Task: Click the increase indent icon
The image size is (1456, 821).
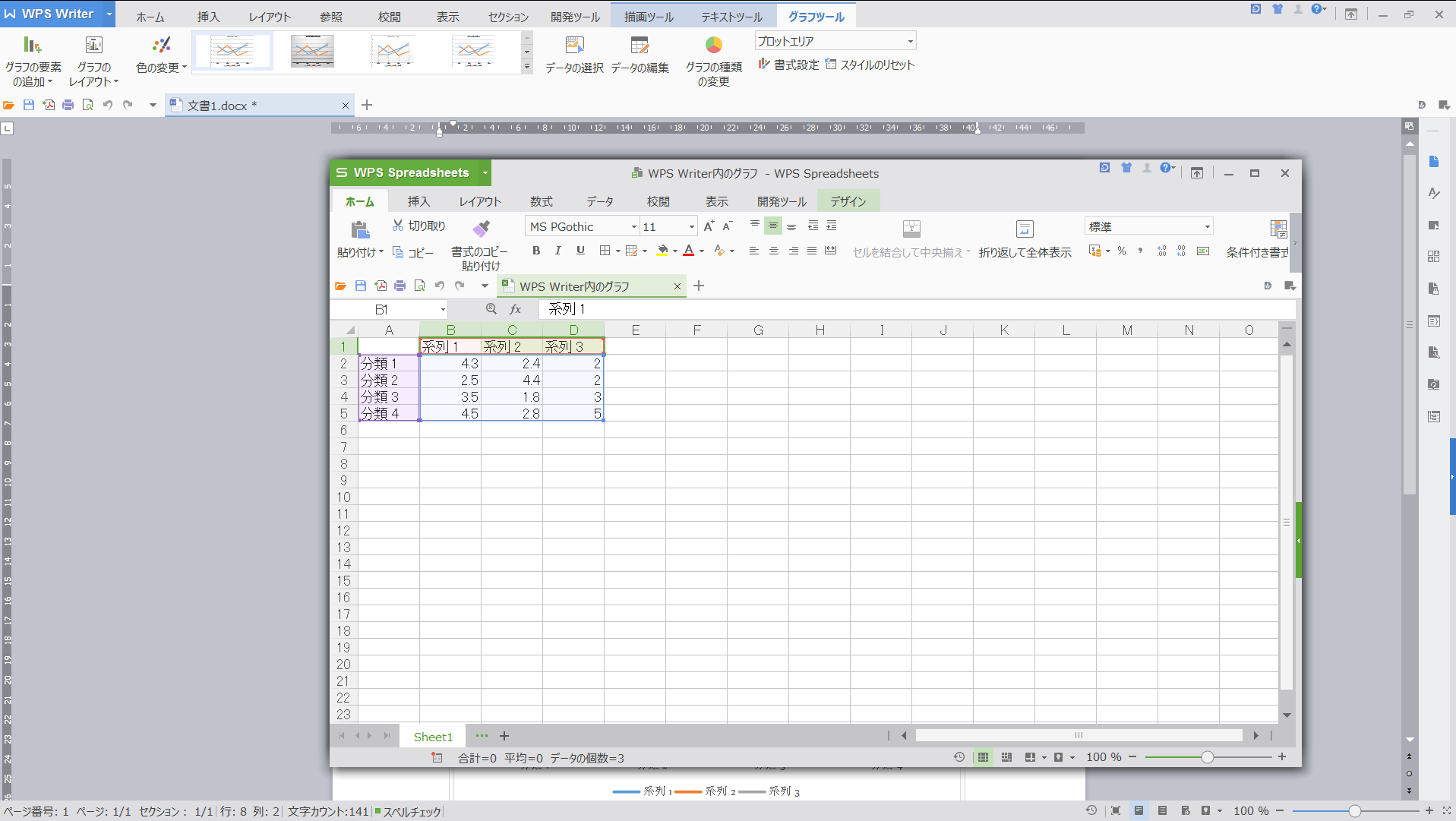Action: click(832, 226)
